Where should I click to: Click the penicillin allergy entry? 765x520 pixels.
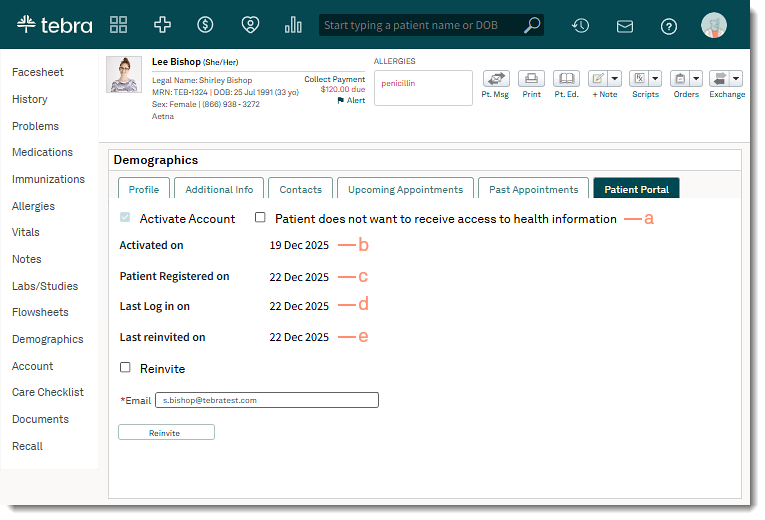398,83
